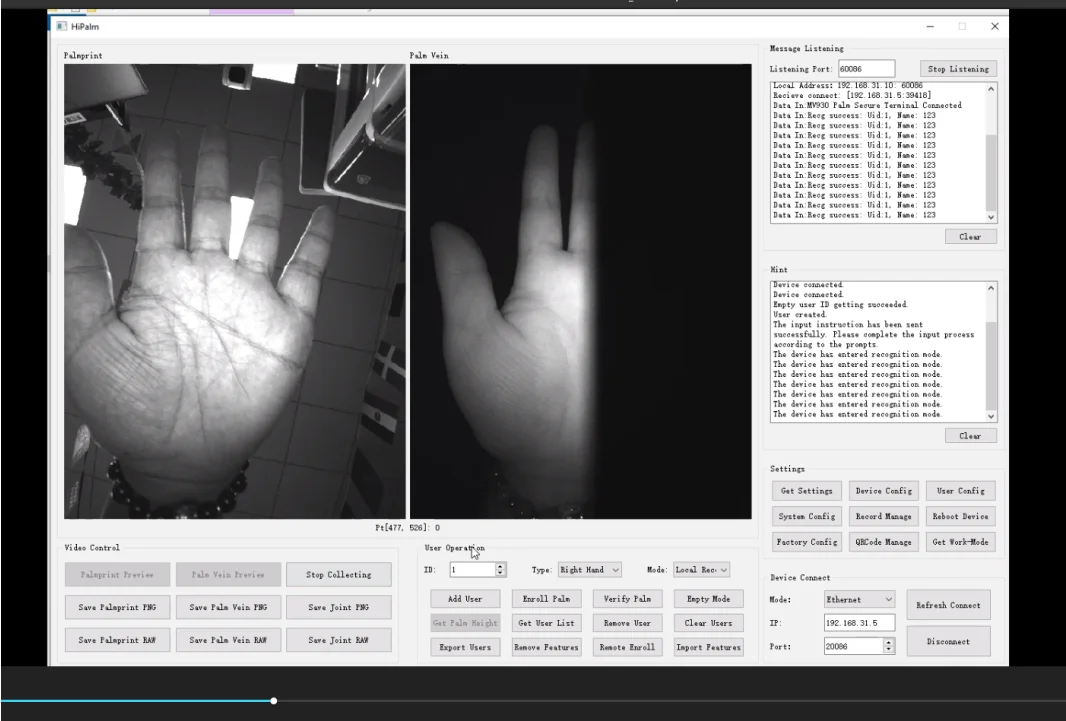Click Verify Palm
The width and height of the screenshot is (1066, 721).
628,598
